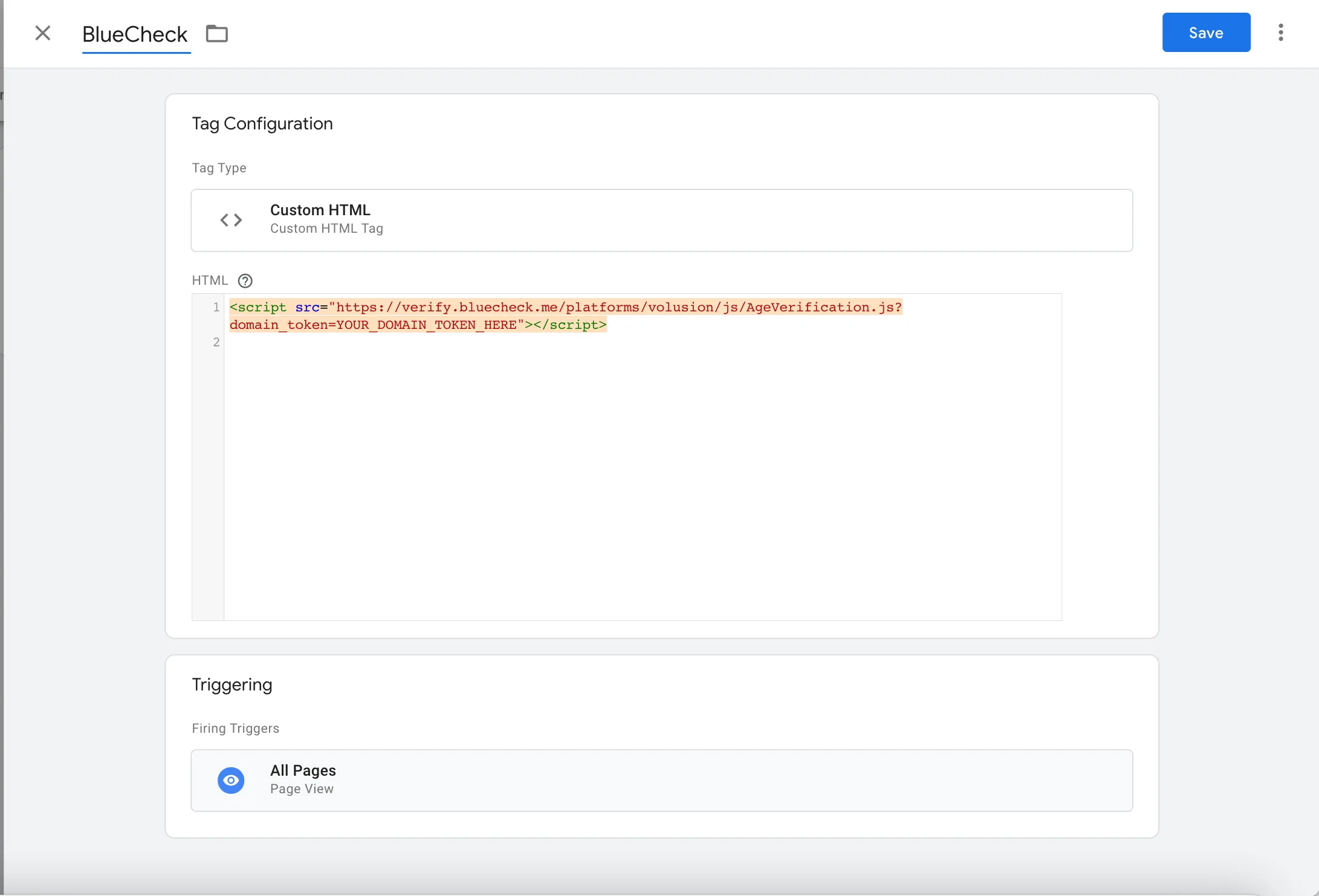
Task: Click line number 2 in the code editor
Action: 216,342
